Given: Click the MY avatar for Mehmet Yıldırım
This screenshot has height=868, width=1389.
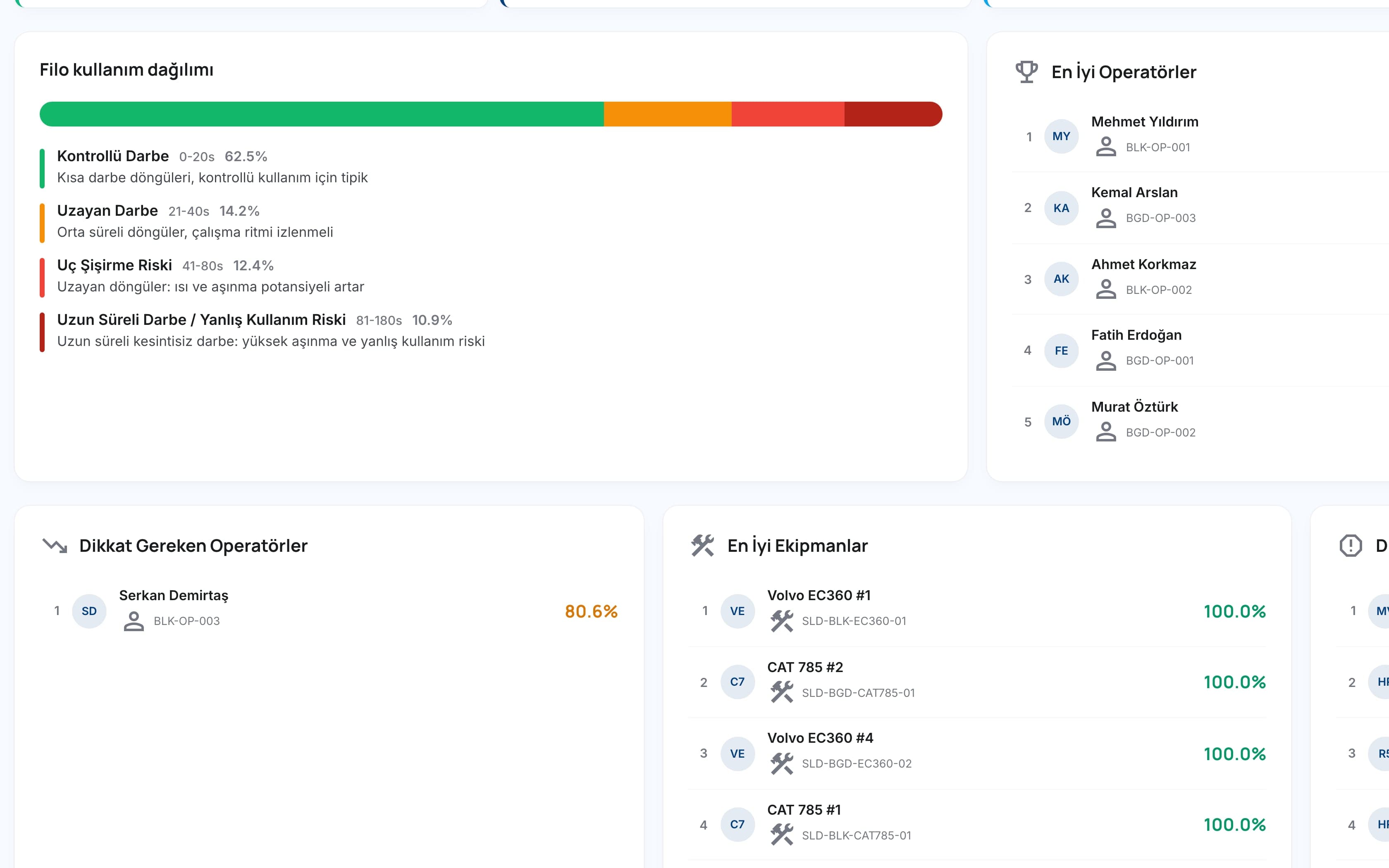Looking at the screenshot, I should coord(1061,136).
